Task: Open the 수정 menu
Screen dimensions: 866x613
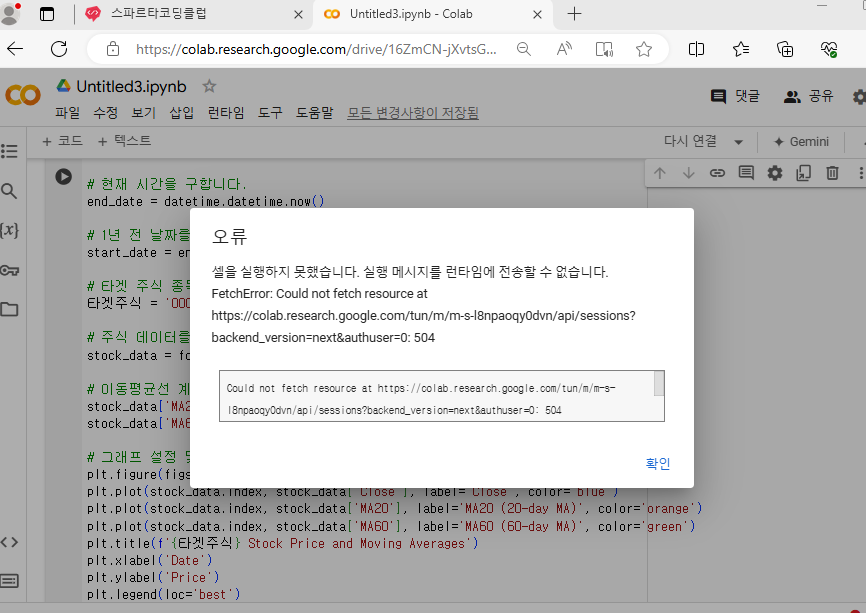Action: [x=105, y=113]
